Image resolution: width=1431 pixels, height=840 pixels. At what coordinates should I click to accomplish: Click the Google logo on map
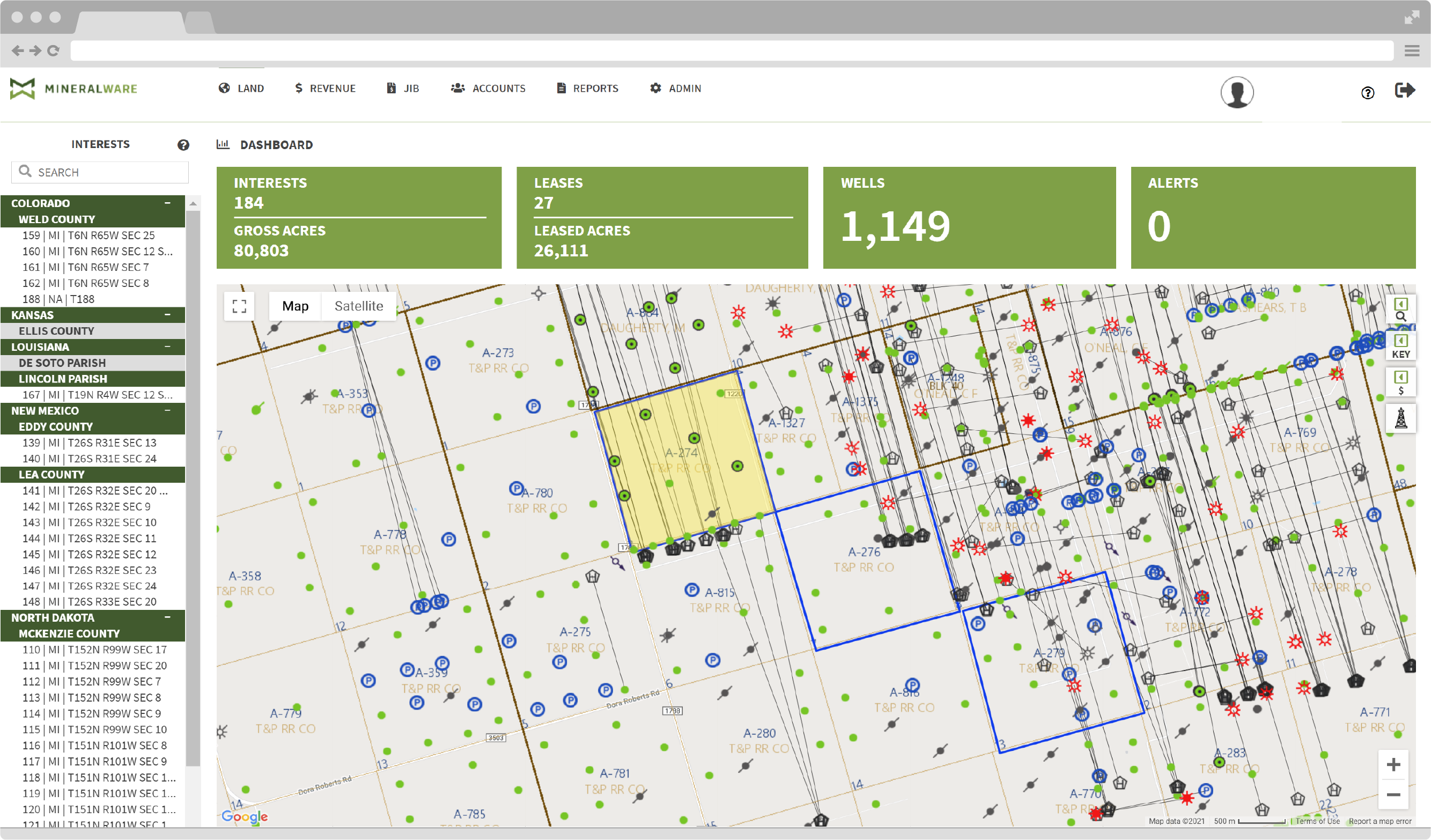pyautogui.click(x=244, y=816)
